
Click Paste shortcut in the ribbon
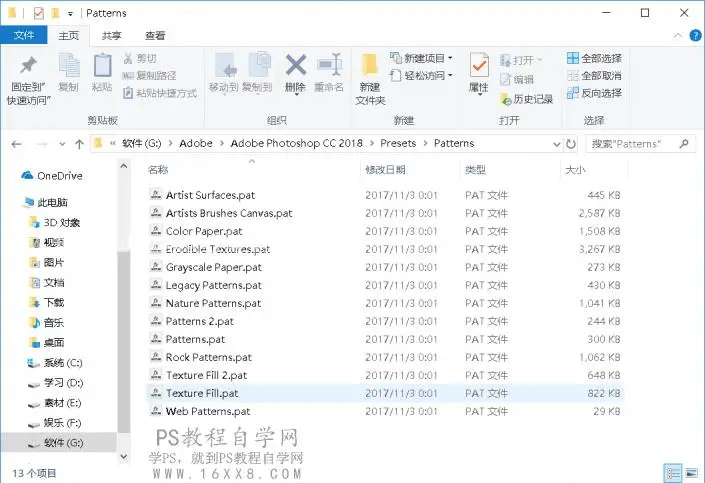160,93
